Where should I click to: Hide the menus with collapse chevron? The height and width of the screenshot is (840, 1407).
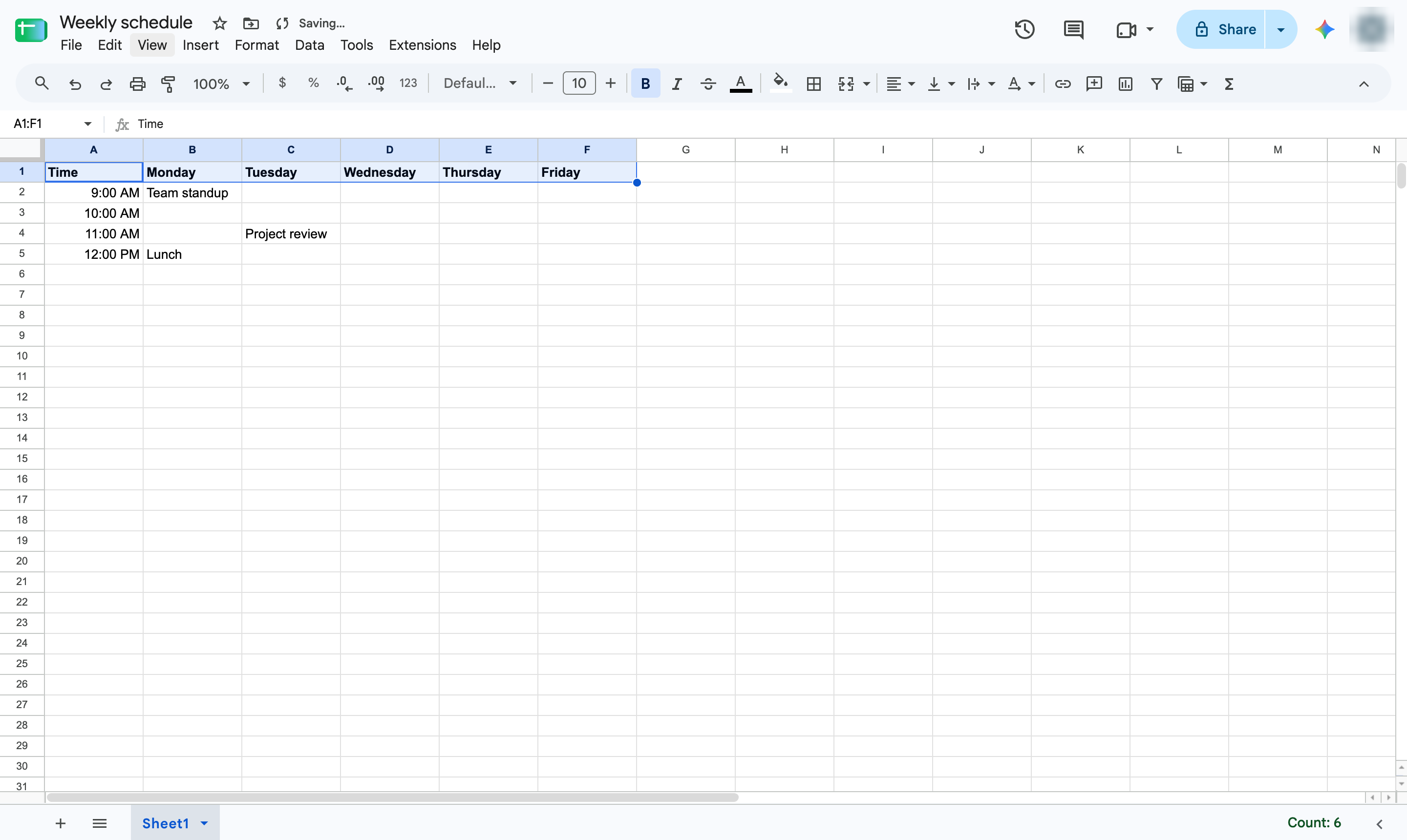click(x=1364, y=84)
